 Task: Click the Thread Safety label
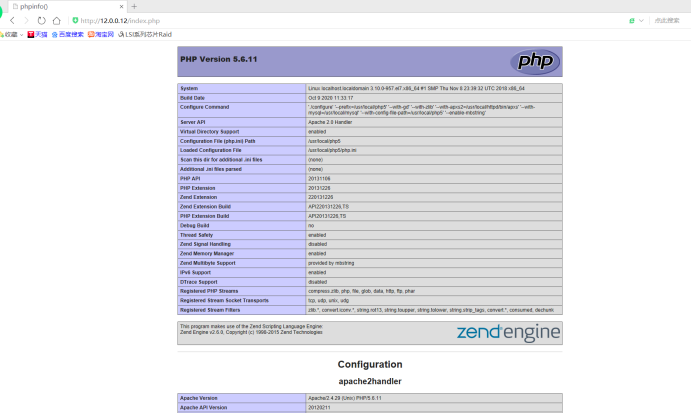click(196, 235)
